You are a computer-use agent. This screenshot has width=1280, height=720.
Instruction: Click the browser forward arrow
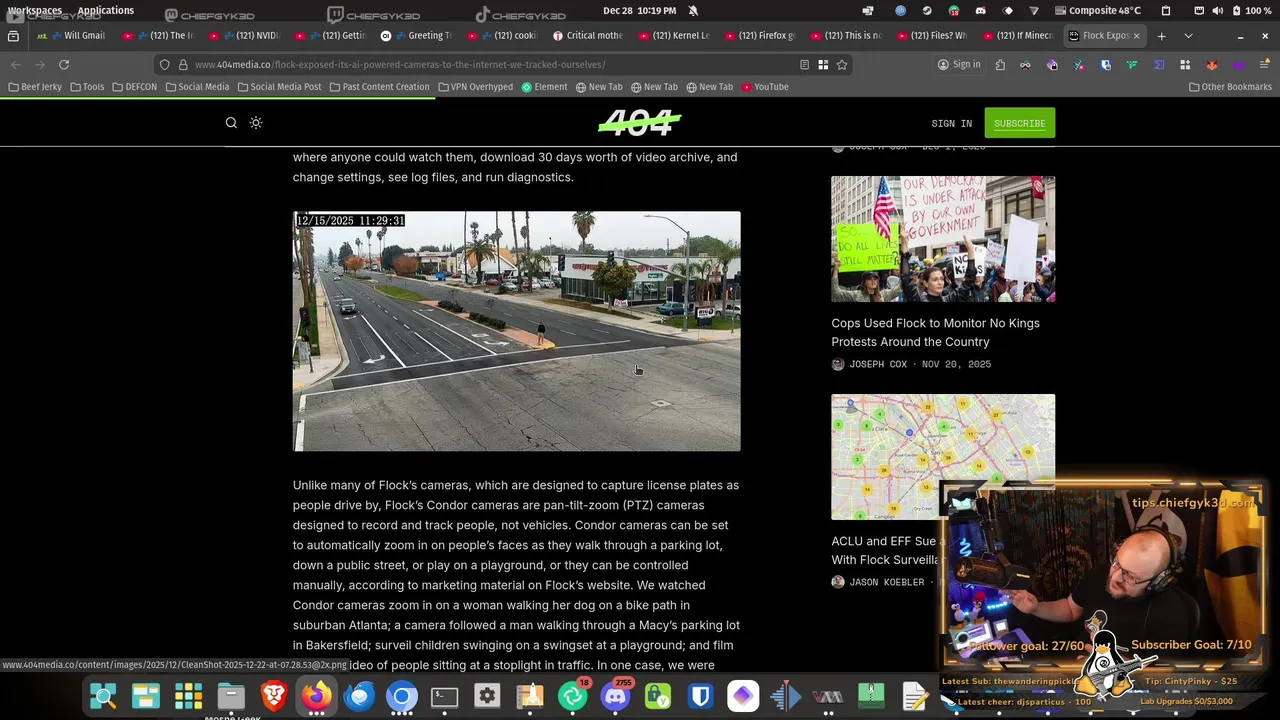(x=40, y=64)
